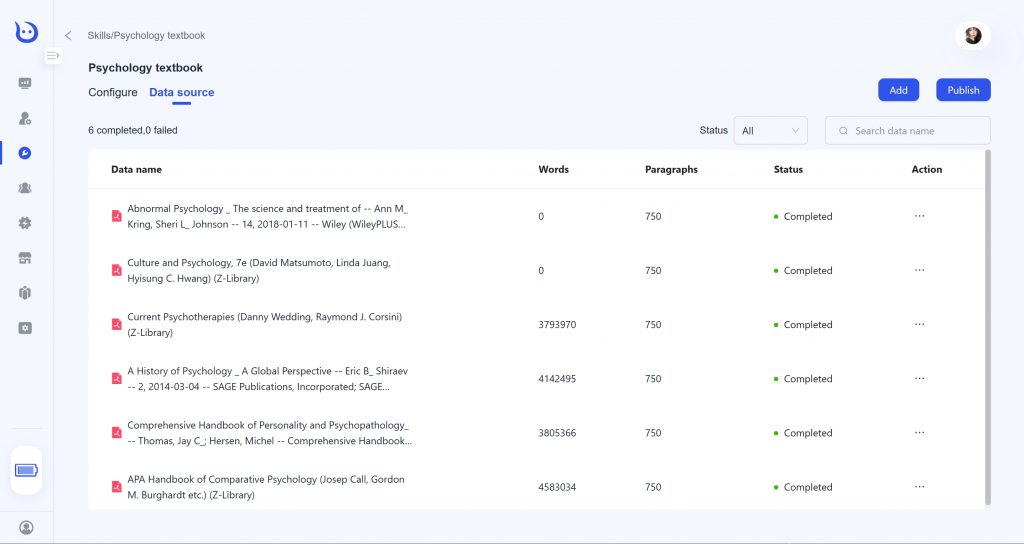
Task: Open action menu for Current Psychotherapies row
Action: tap(920, 325)
